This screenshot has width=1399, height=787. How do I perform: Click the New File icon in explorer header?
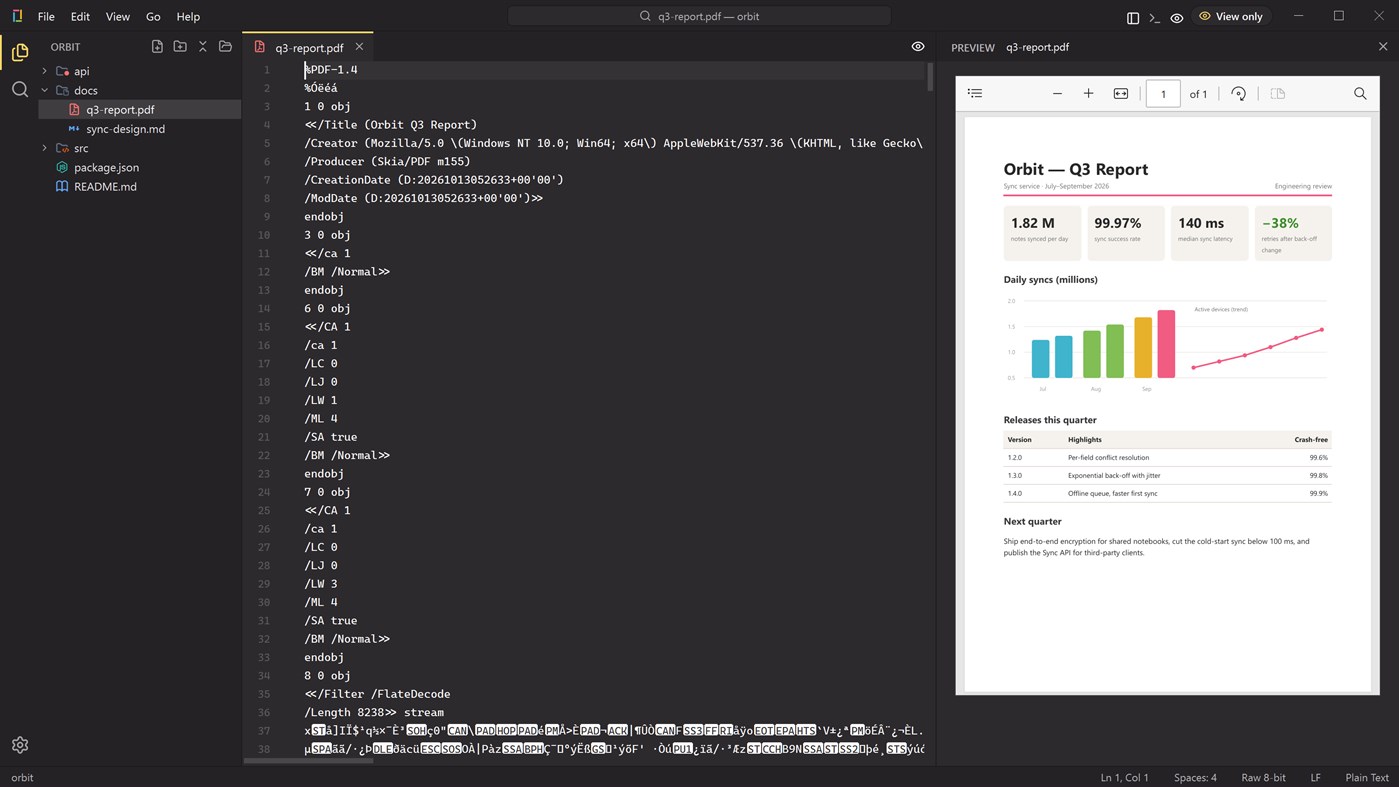coord(157,47)
